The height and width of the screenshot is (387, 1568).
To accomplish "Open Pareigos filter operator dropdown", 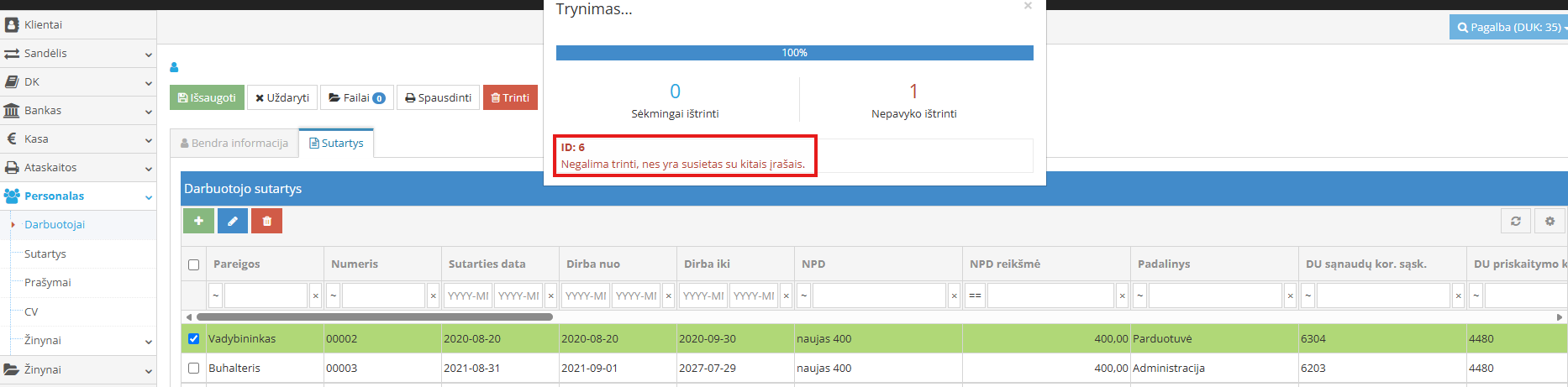I will click(216, 295).
